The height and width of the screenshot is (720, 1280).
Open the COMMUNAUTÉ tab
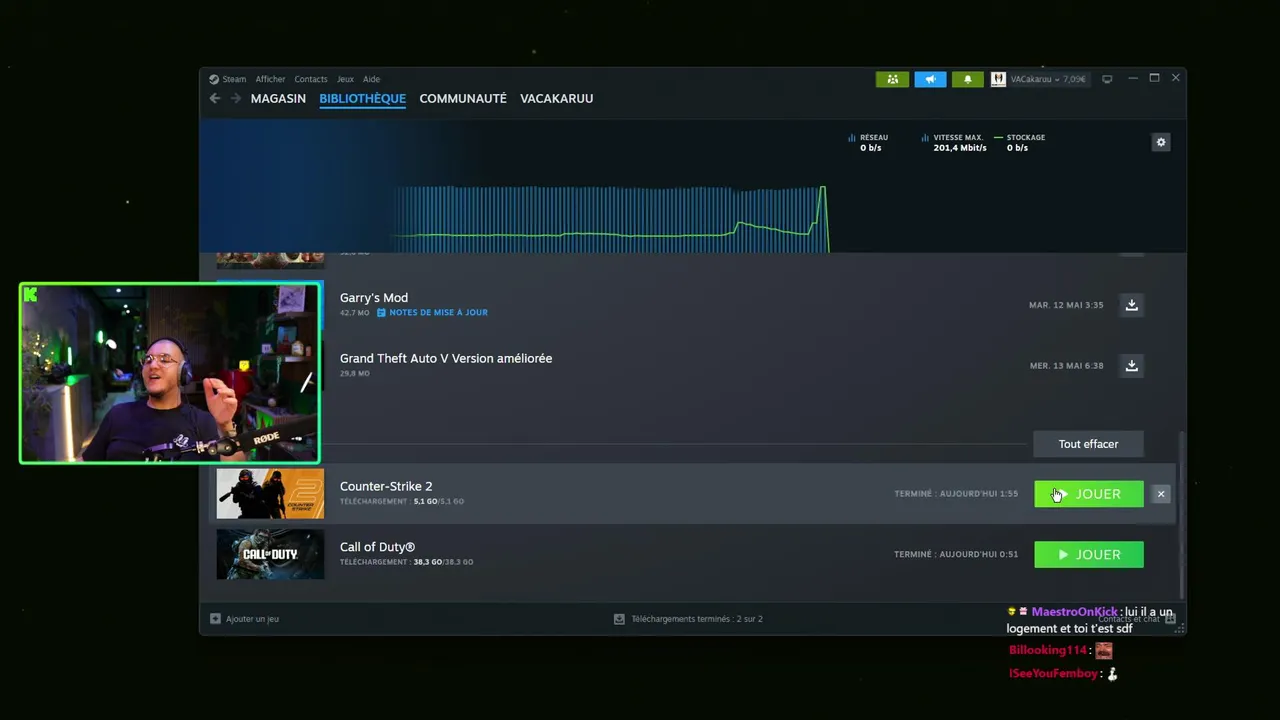pyautogui.click(x=463, y=98)
